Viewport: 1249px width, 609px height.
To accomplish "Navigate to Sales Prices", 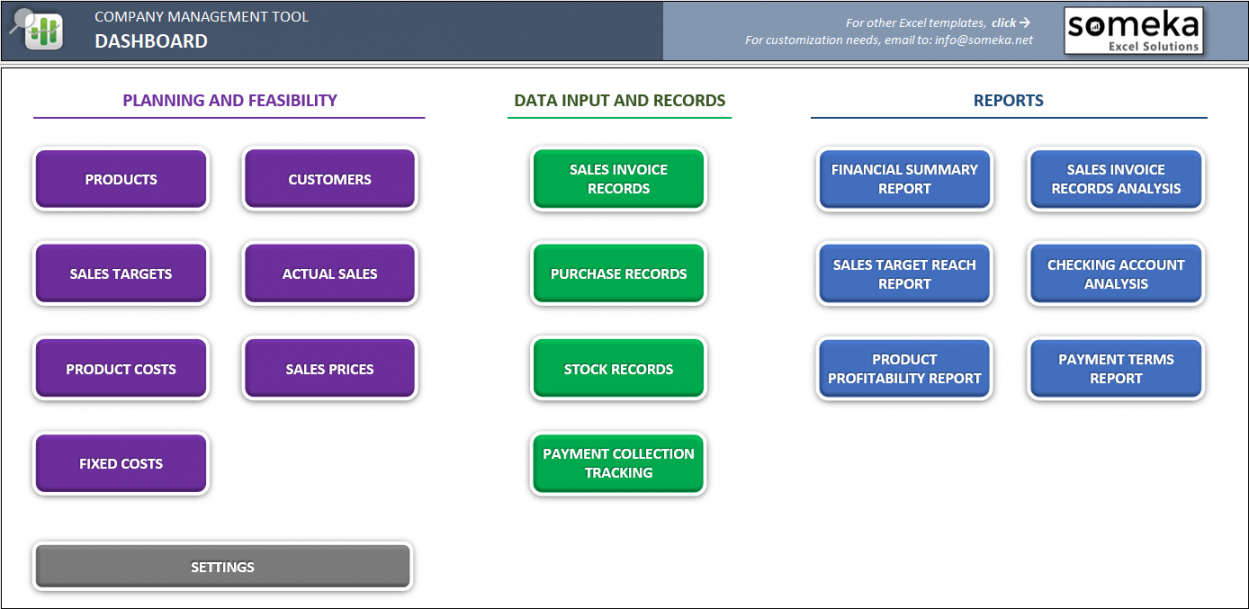I will pos(329,369).
